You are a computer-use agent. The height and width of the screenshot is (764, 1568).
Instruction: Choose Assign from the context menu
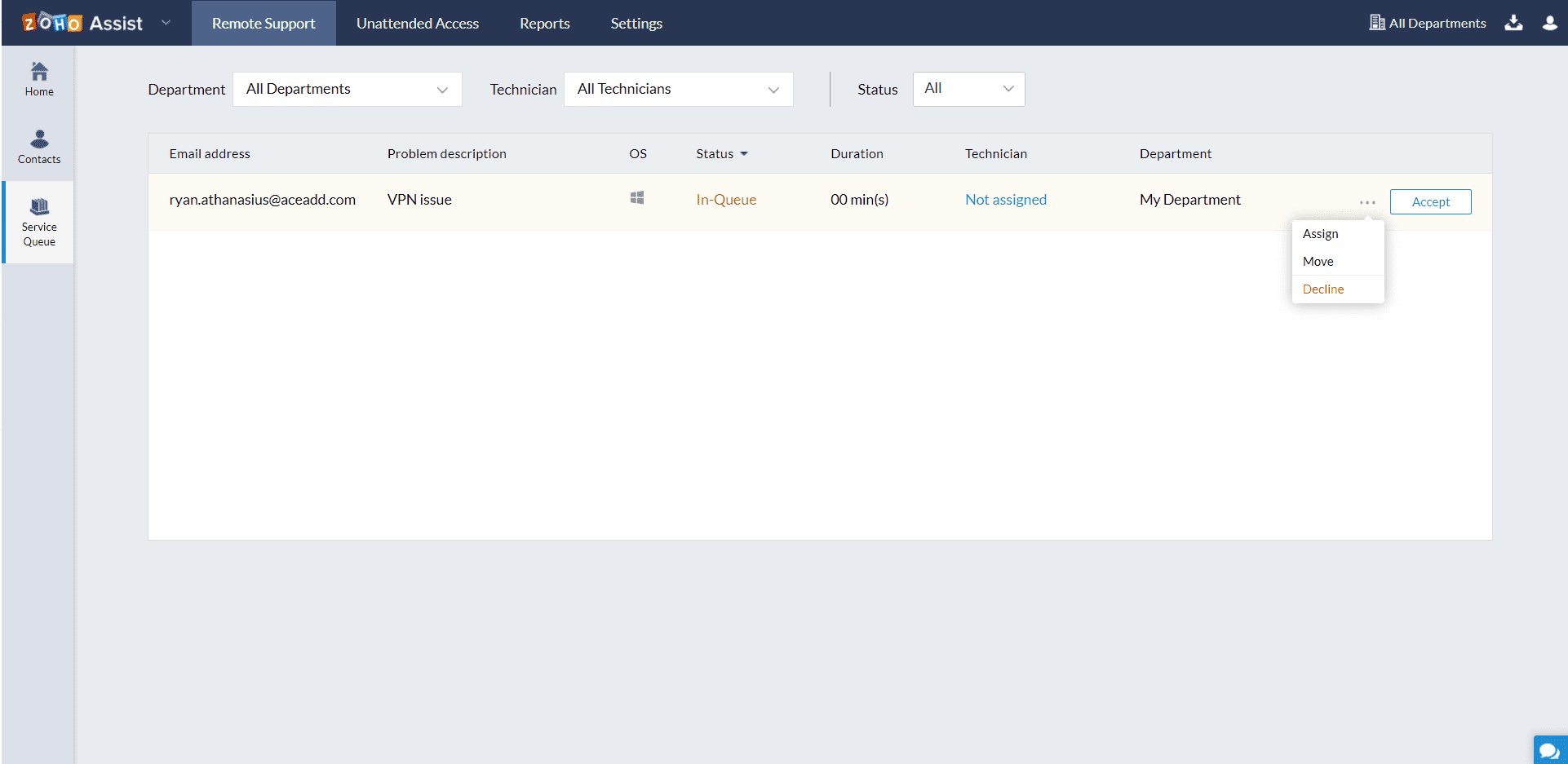click(x=1320, y=234)
